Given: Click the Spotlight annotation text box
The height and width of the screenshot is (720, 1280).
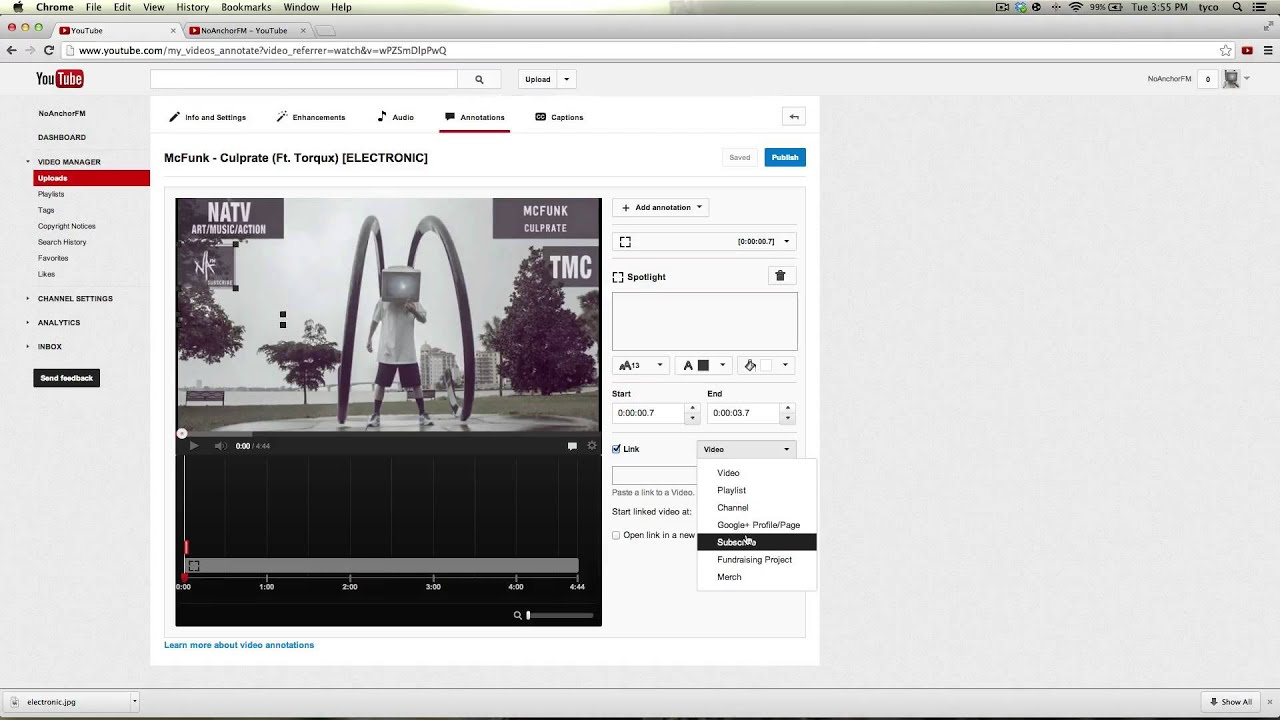Looking at the screenshot, I should pyautogui.click(x=705, y=321).
